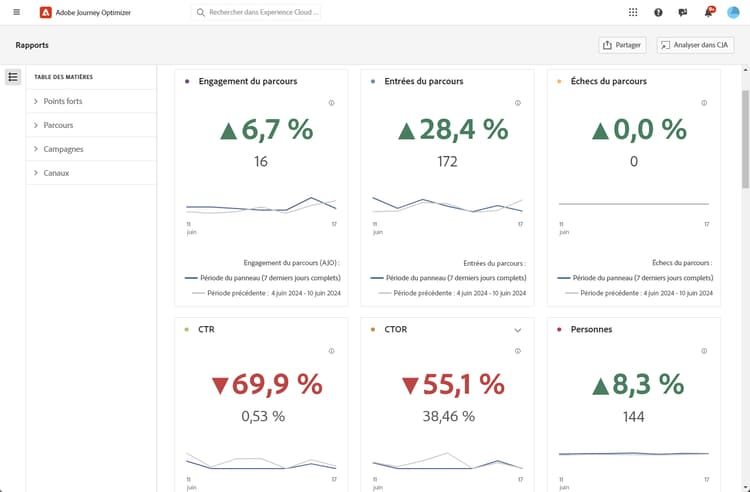The width and height of the screenshot is (750, 492).
Task: Open the user profile avatar
Action: pos(733,12)
